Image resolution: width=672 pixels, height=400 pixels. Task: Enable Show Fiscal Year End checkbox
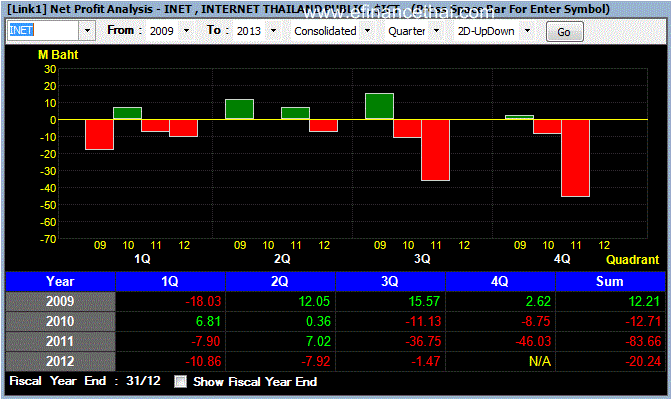click(180, 382)
